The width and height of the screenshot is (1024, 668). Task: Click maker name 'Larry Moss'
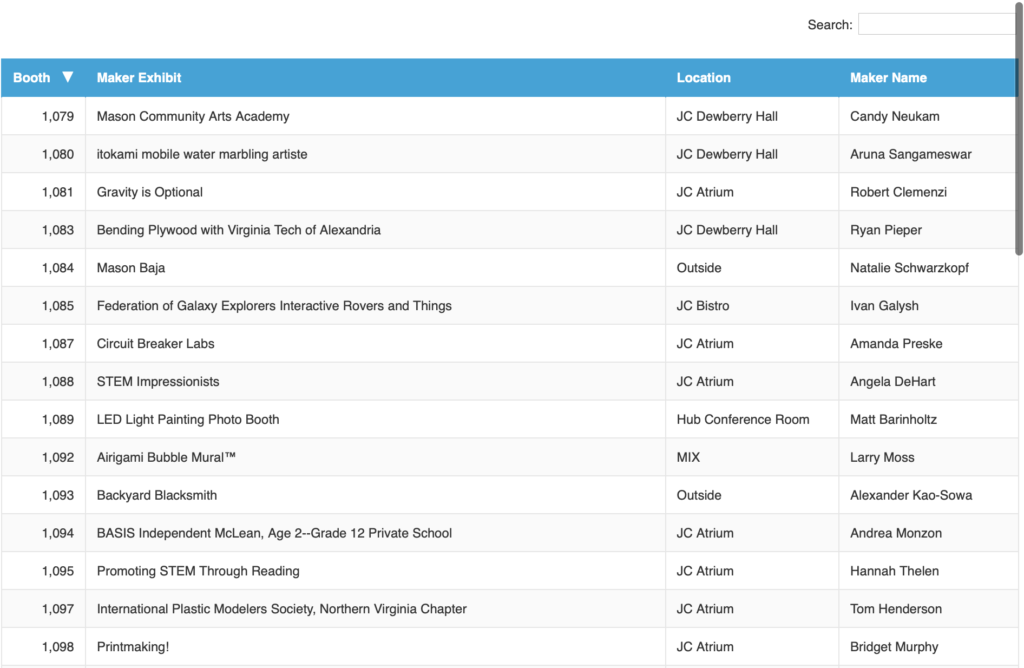click(882, 457)
